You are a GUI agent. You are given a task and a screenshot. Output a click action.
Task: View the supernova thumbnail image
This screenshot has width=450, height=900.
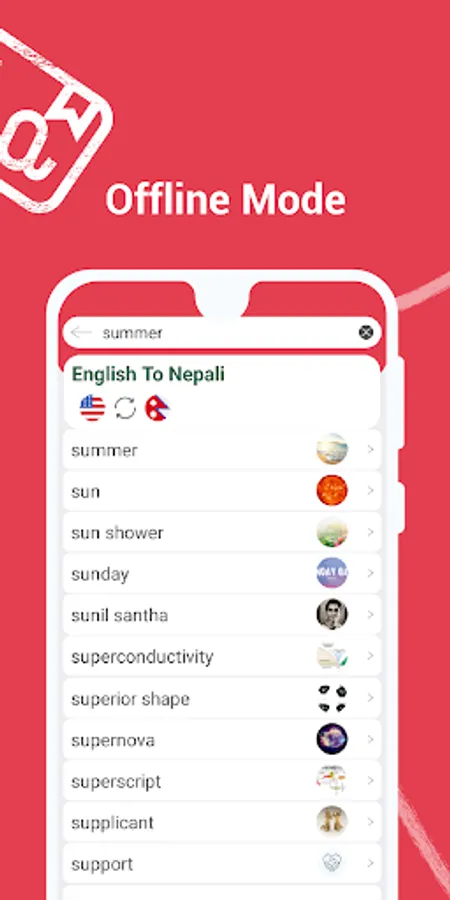pyautogui.click(x=332, y=739)
